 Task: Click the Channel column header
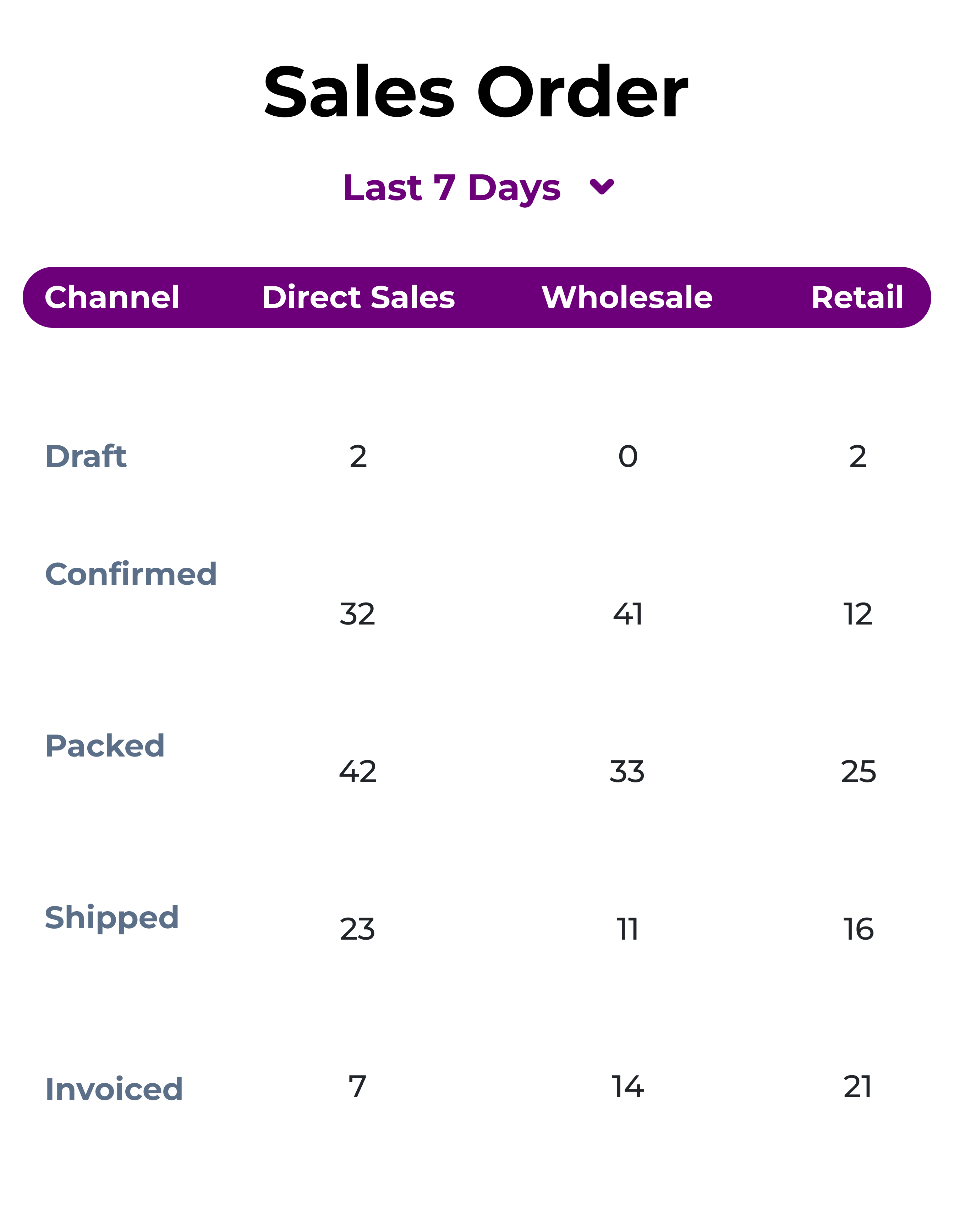tap(112, 297)
